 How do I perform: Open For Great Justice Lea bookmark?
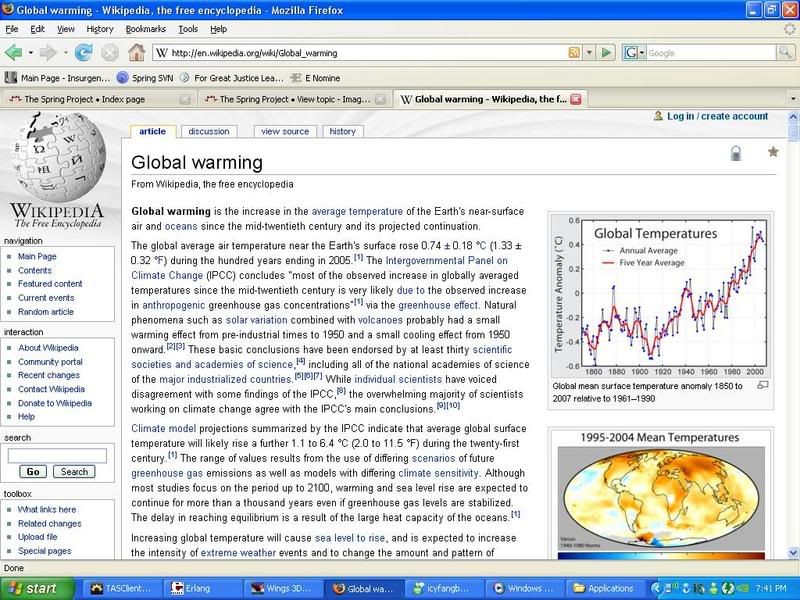click(232, 78)
